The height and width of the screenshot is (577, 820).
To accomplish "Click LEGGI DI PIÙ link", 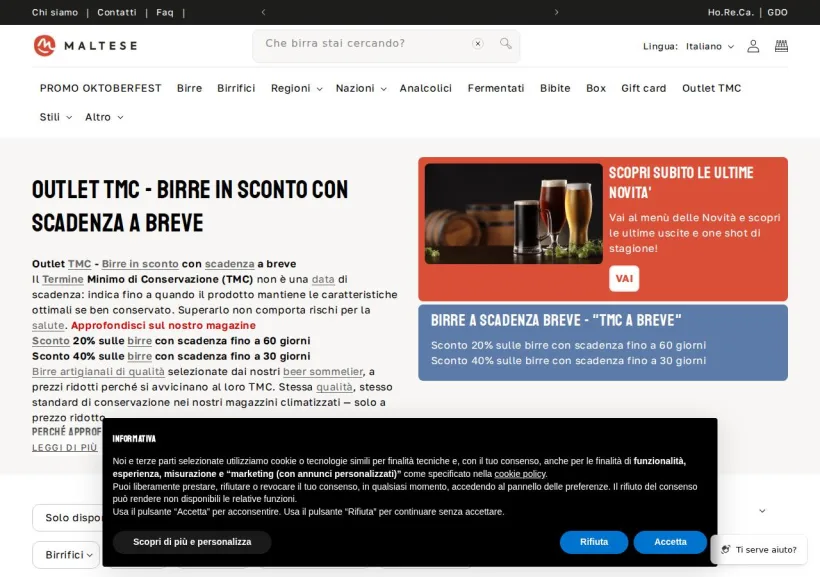I will (x=64, y=448).
